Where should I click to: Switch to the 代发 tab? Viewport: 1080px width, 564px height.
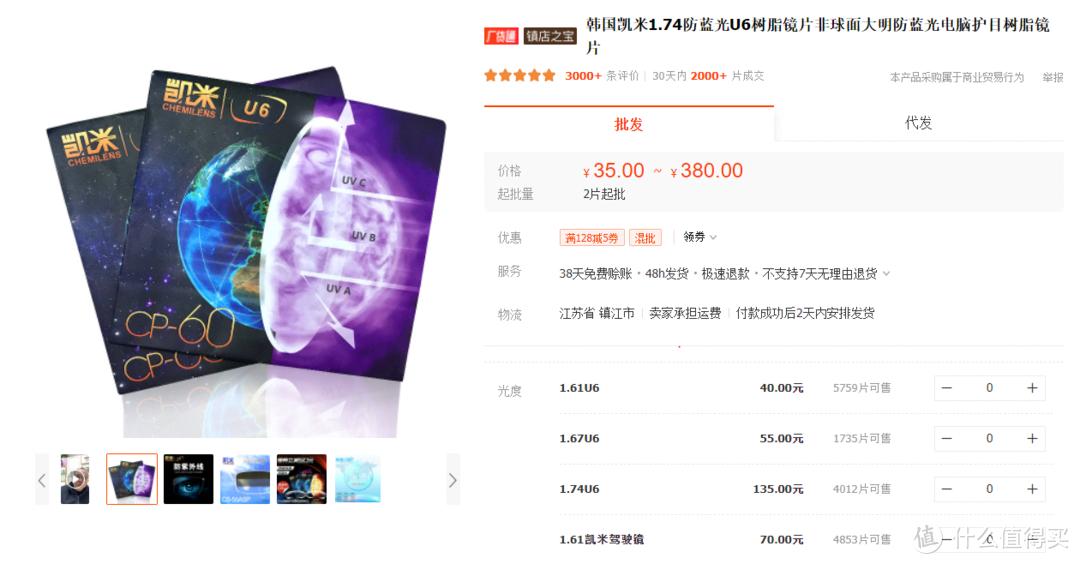[x=918, y=123]
